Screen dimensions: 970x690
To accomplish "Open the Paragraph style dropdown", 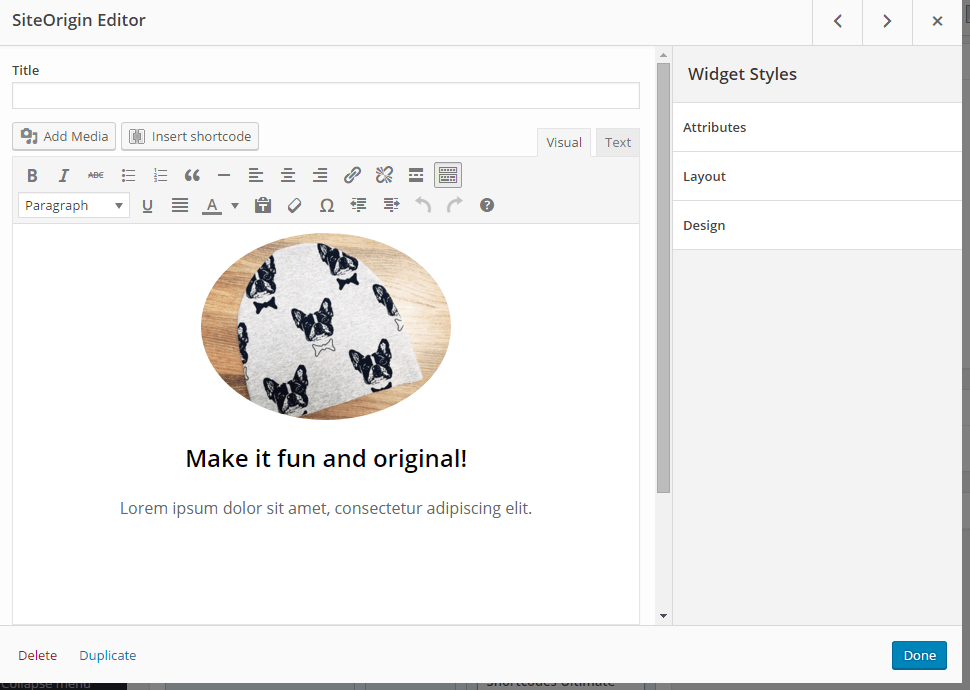I will (73, 205).
